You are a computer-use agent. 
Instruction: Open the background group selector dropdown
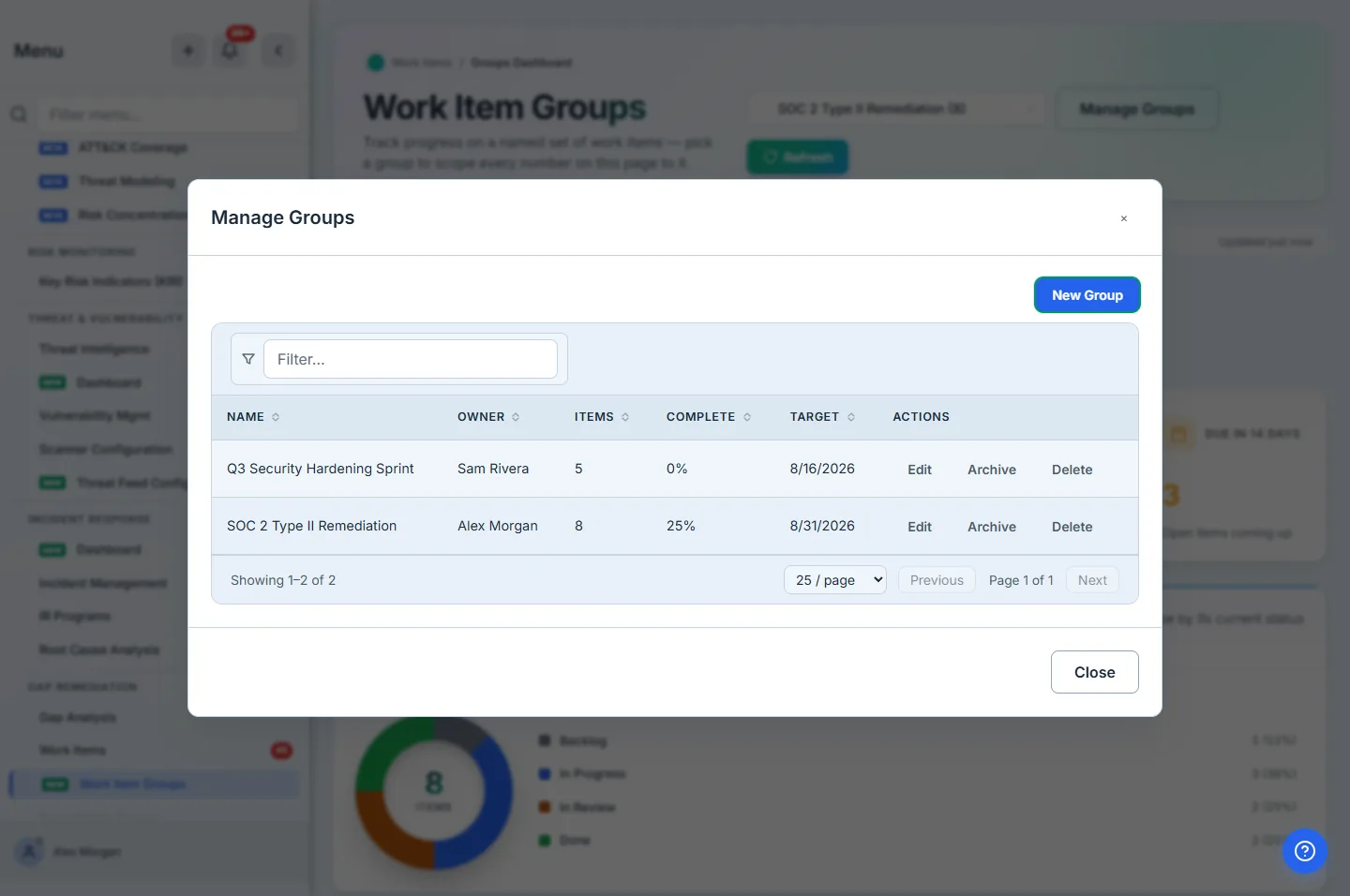click(897, 109)
